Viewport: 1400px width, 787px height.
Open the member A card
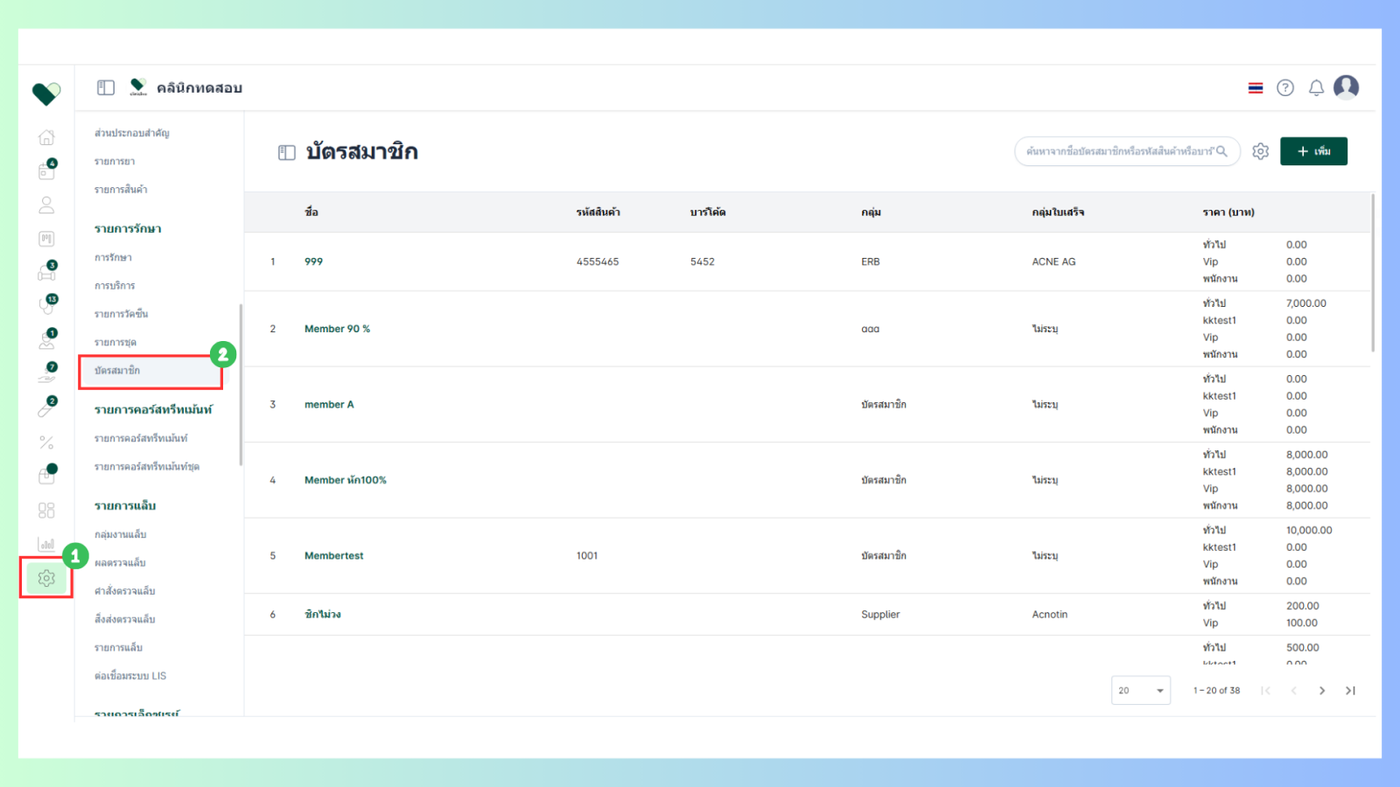click(329, 405)
